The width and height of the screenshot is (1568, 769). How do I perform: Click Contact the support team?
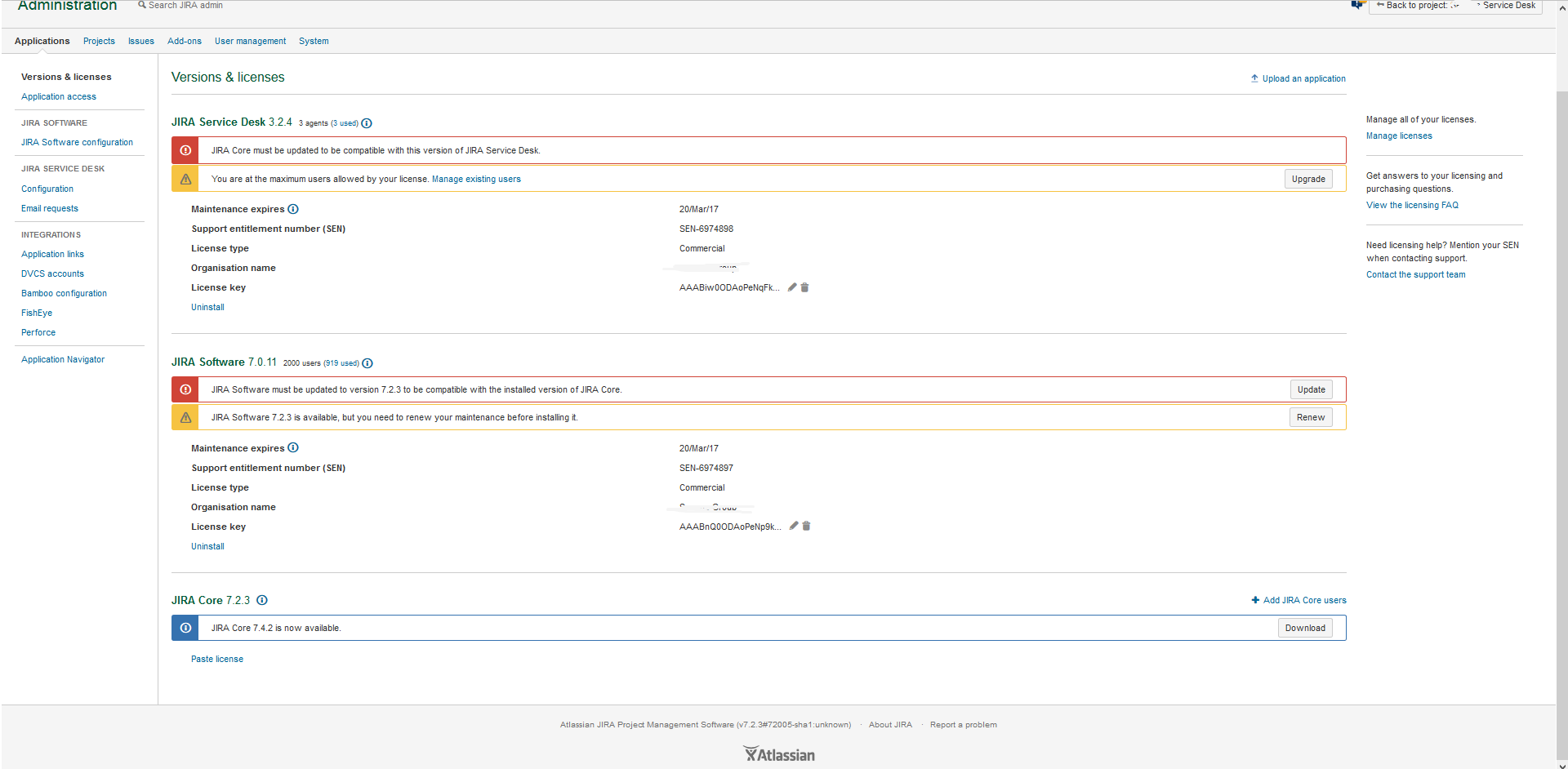coord(1415,274)
